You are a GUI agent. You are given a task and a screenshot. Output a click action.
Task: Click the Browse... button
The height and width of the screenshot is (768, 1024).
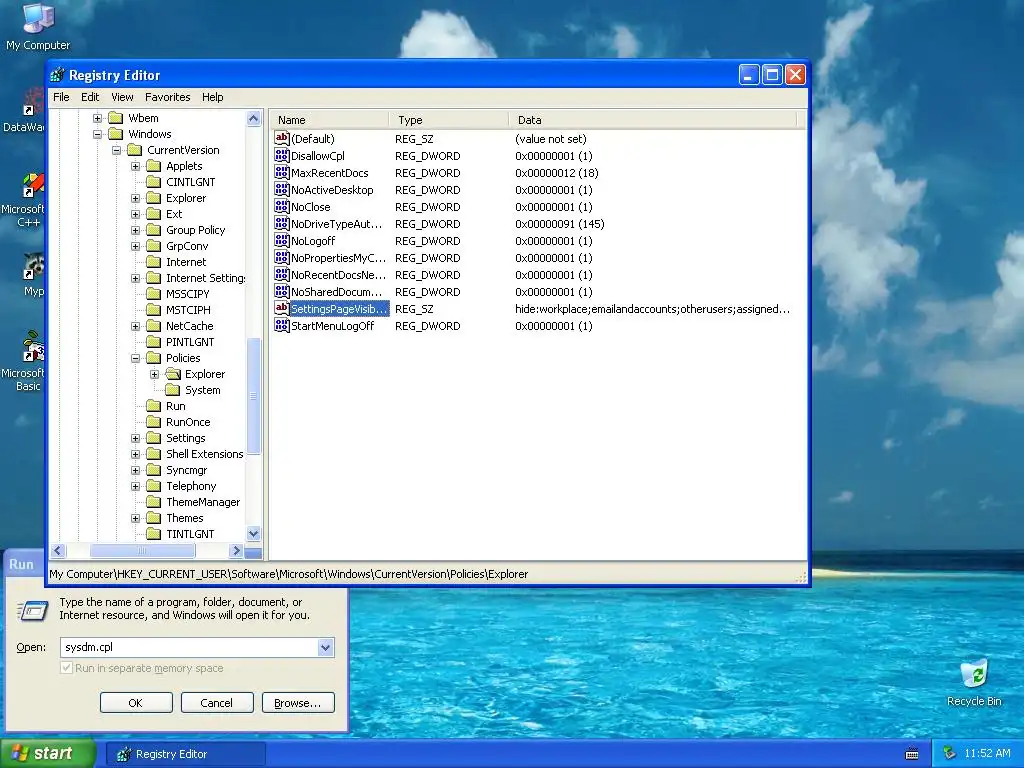click(298, 703)
